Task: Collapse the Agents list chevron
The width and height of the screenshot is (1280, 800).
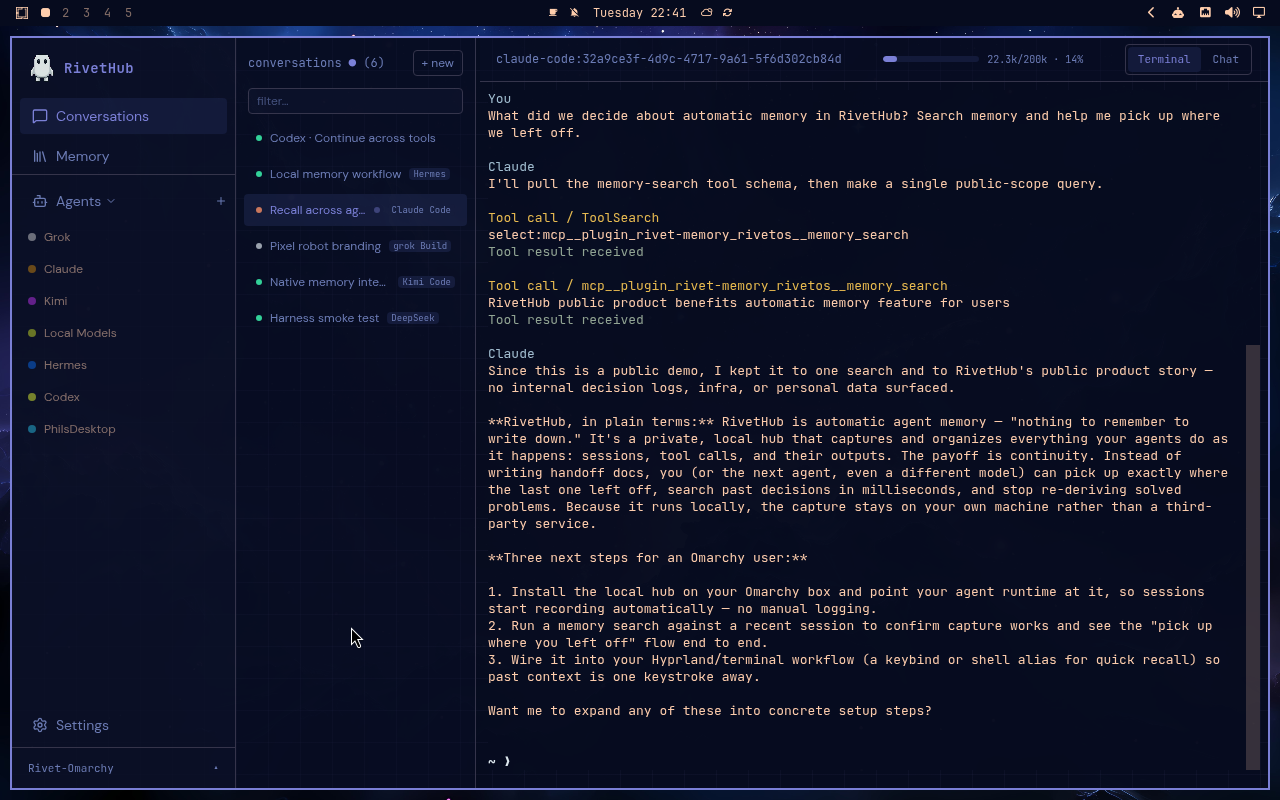Action: (x=111, y=201)
